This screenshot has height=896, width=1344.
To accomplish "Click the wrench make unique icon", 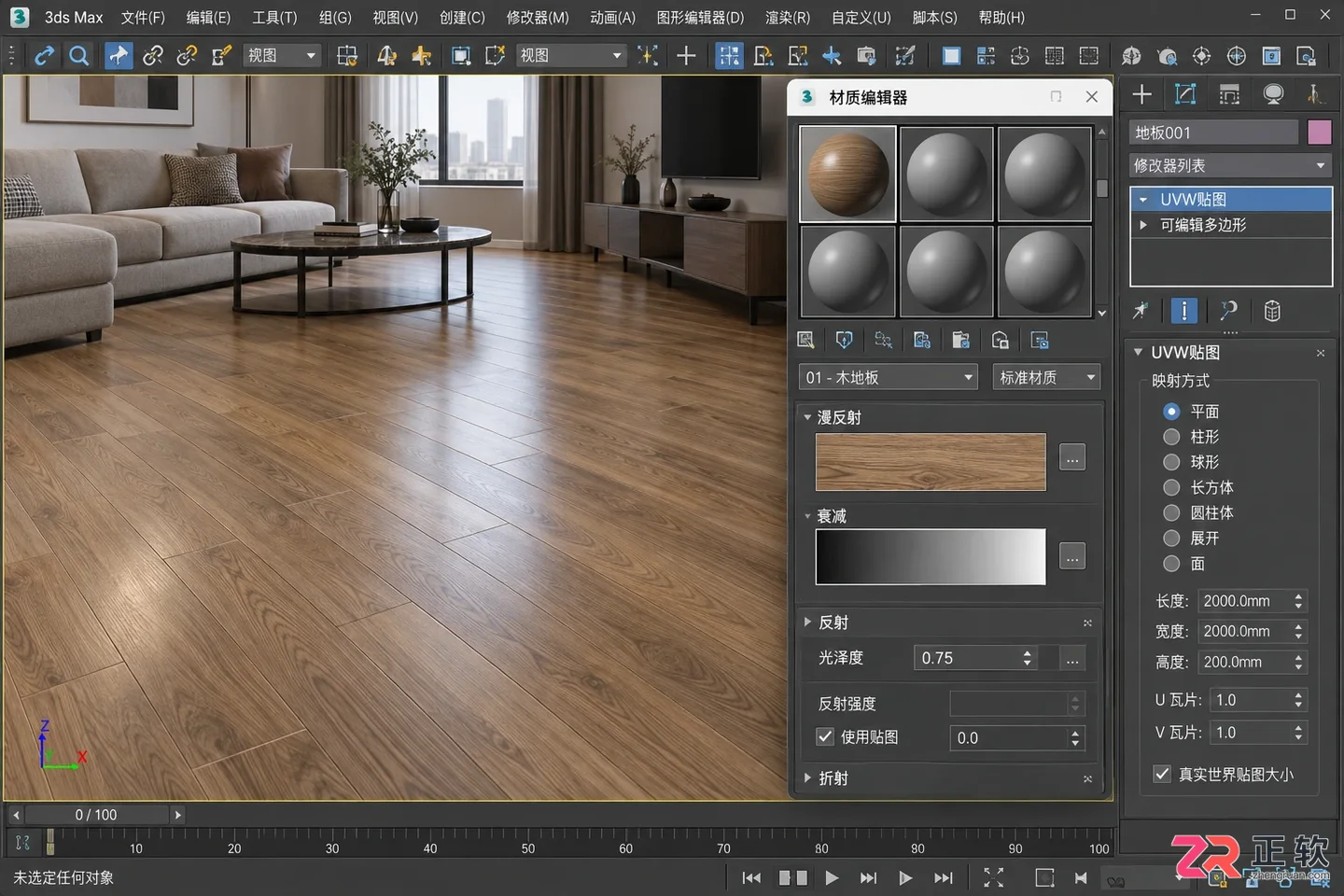I will click(1228, 311).
